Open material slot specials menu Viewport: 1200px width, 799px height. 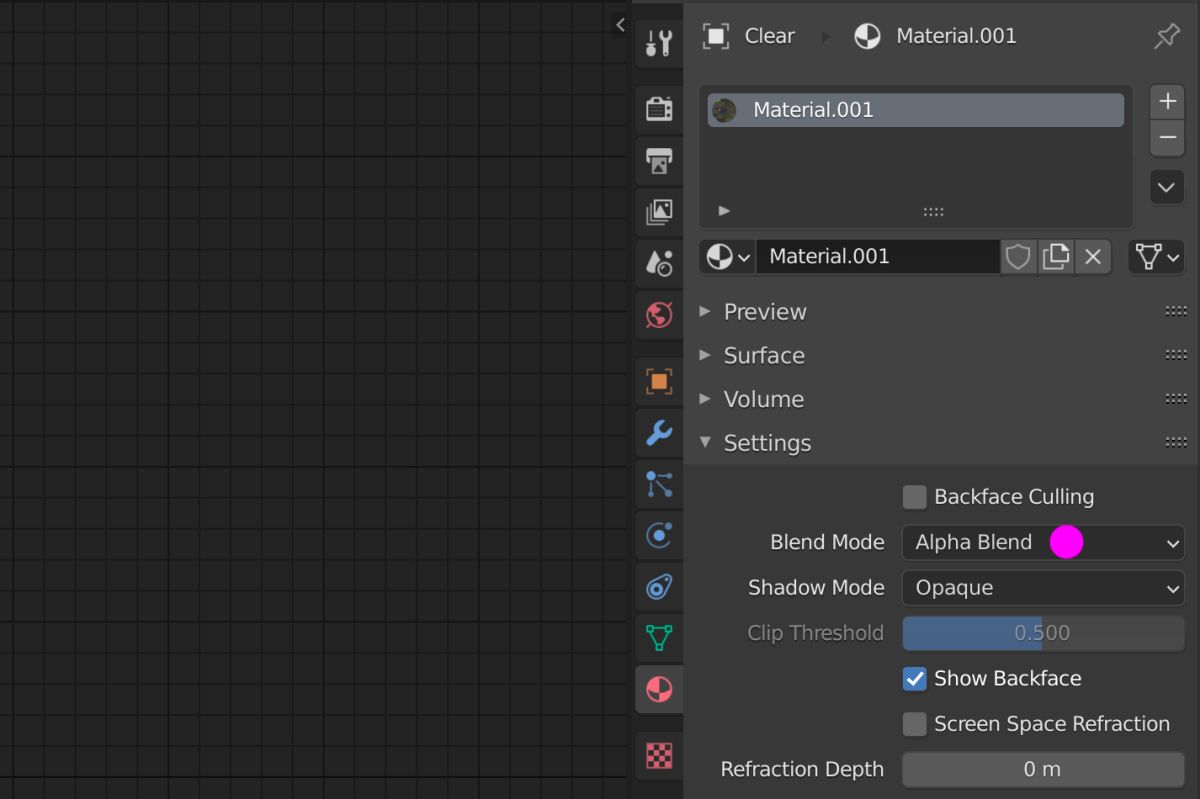pos(1167,187)
